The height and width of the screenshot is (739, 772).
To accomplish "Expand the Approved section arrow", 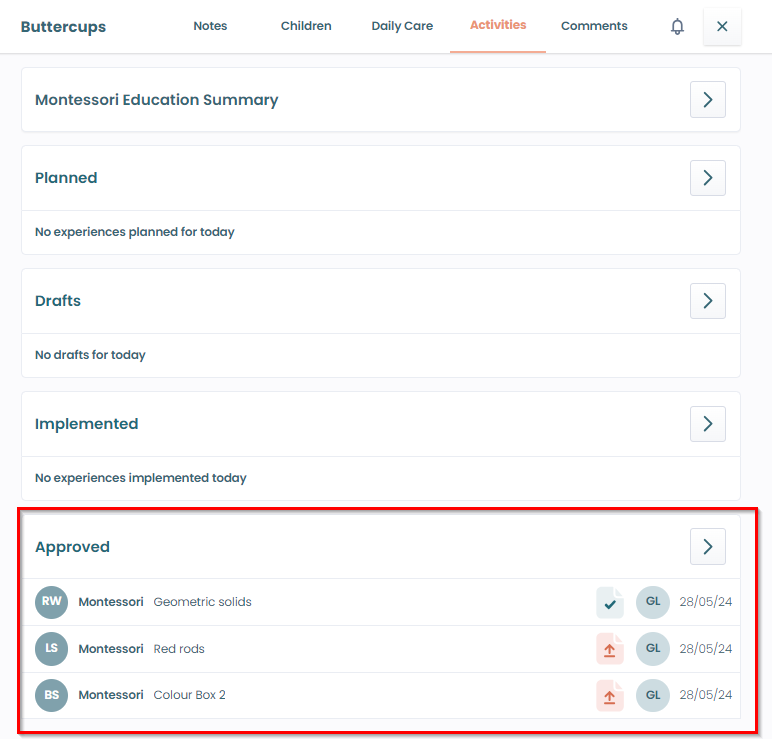I will click(x=707, y=547).
